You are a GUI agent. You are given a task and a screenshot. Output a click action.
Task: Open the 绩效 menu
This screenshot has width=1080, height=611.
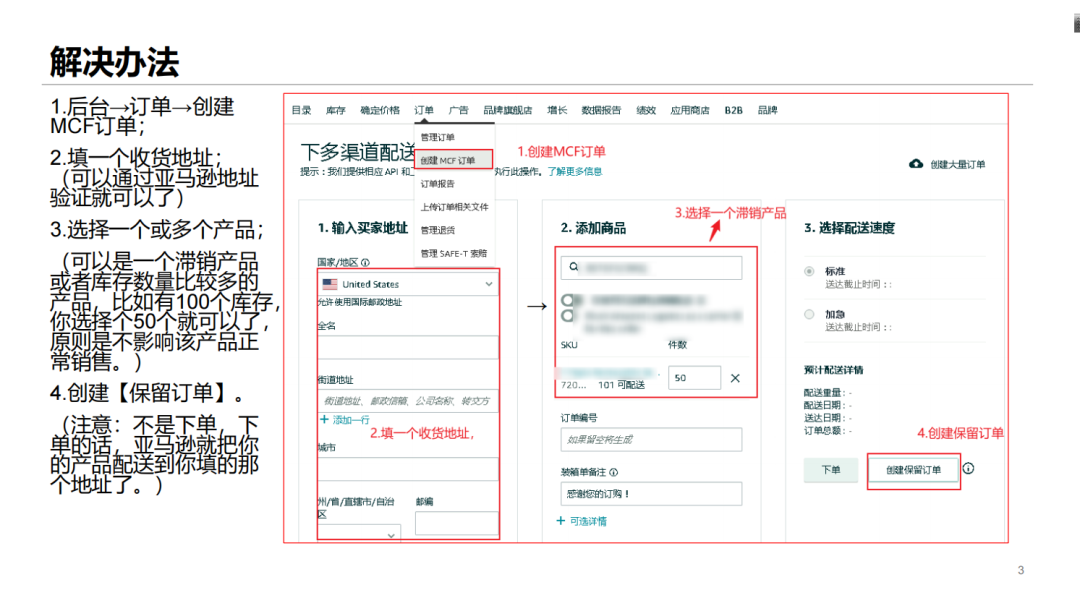tap(646, 110)
